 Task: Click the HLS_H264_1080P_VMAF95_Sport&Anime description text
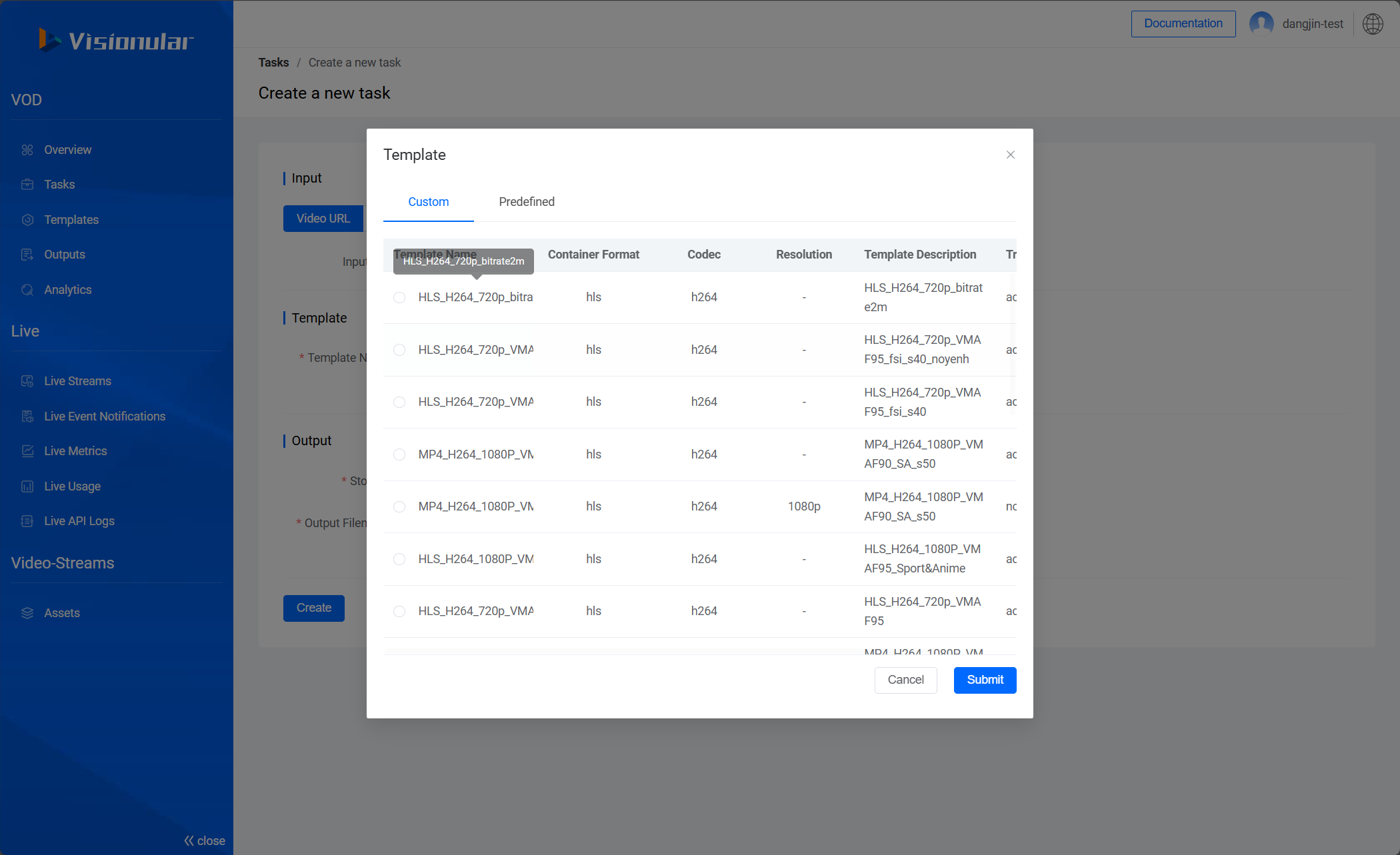click(x=923, y=559)
